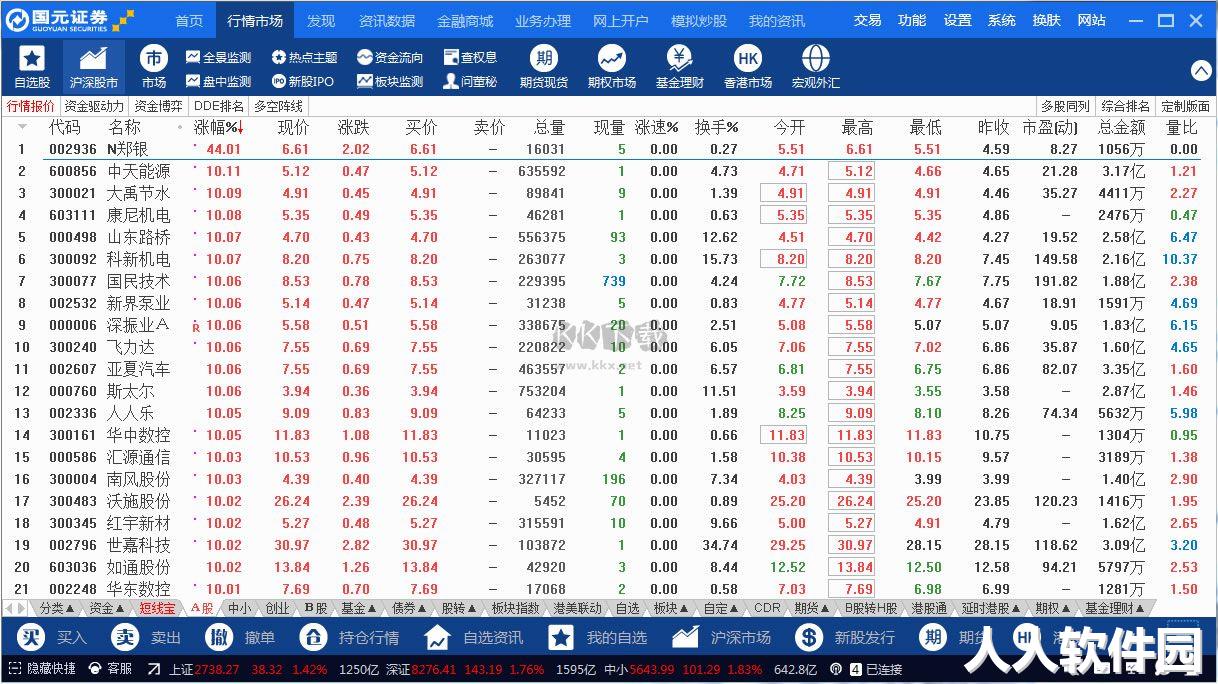Image resolution: width=1218 pixels, height=684 pixels.
Task: Open 盘中监测 in the toolbar
Action: click(x=218, y=82)
